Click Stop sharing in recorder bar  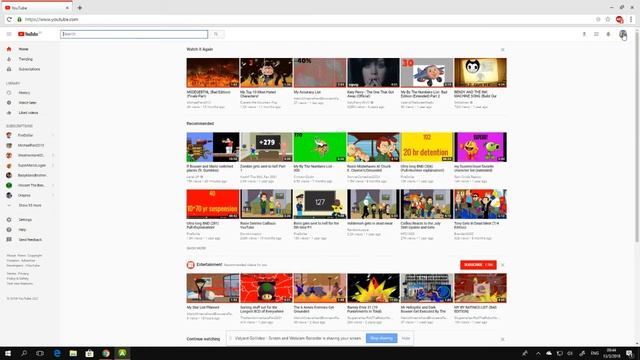[x=381, y=338]
